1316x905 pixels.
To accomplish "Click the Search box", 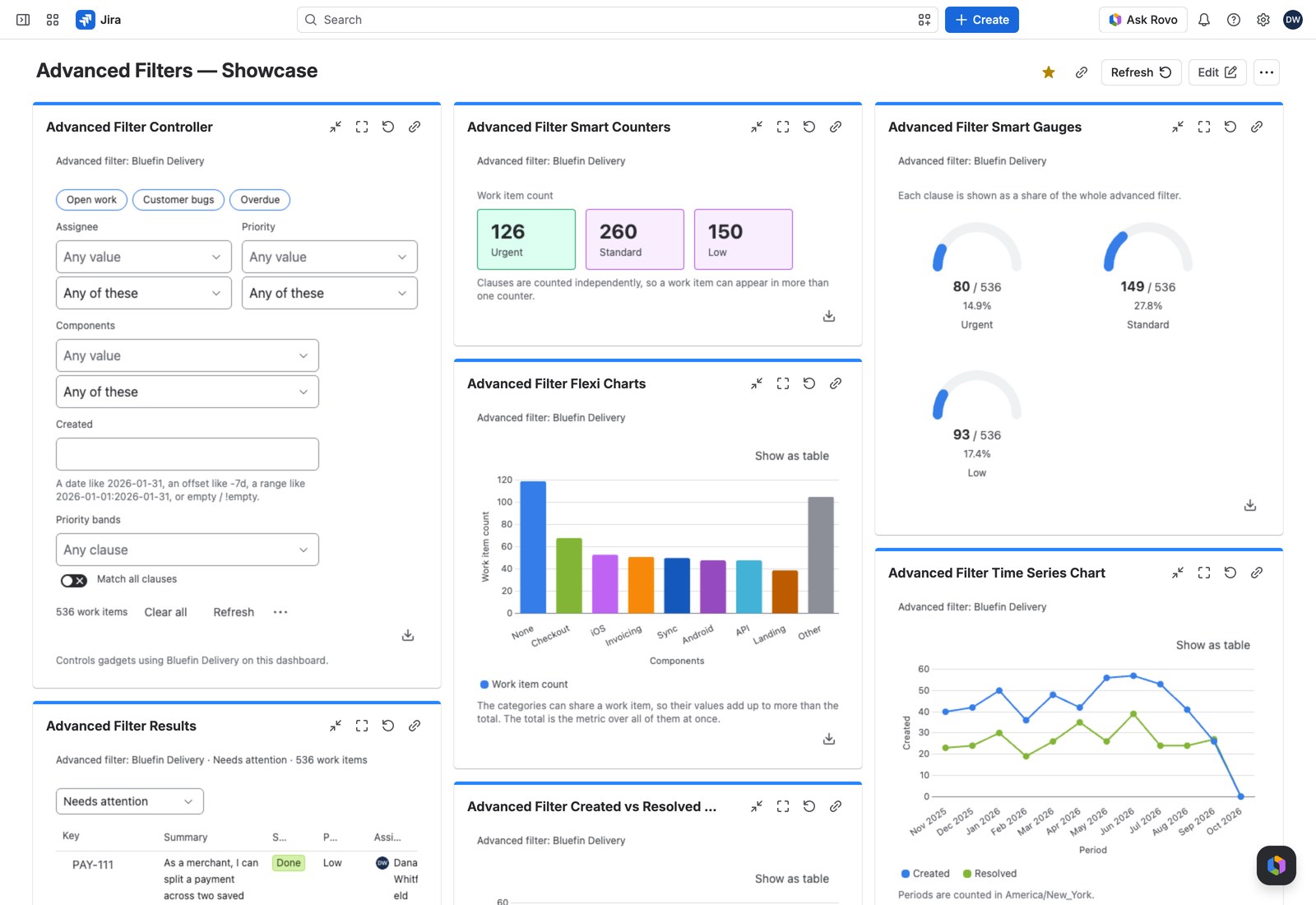I will tap(617, 20).
